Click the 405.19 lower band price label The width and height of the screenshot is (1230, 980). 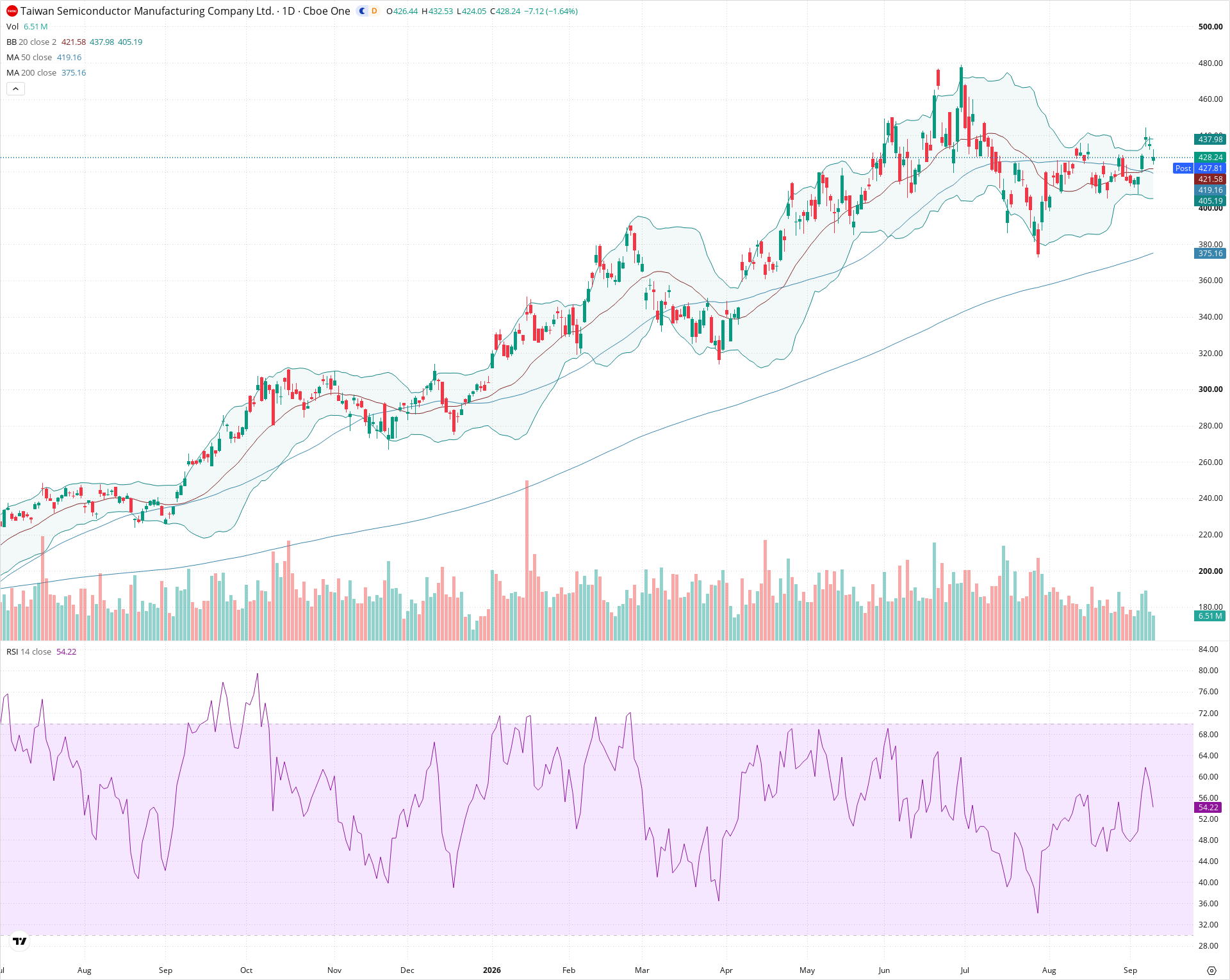click(1210, 201)
